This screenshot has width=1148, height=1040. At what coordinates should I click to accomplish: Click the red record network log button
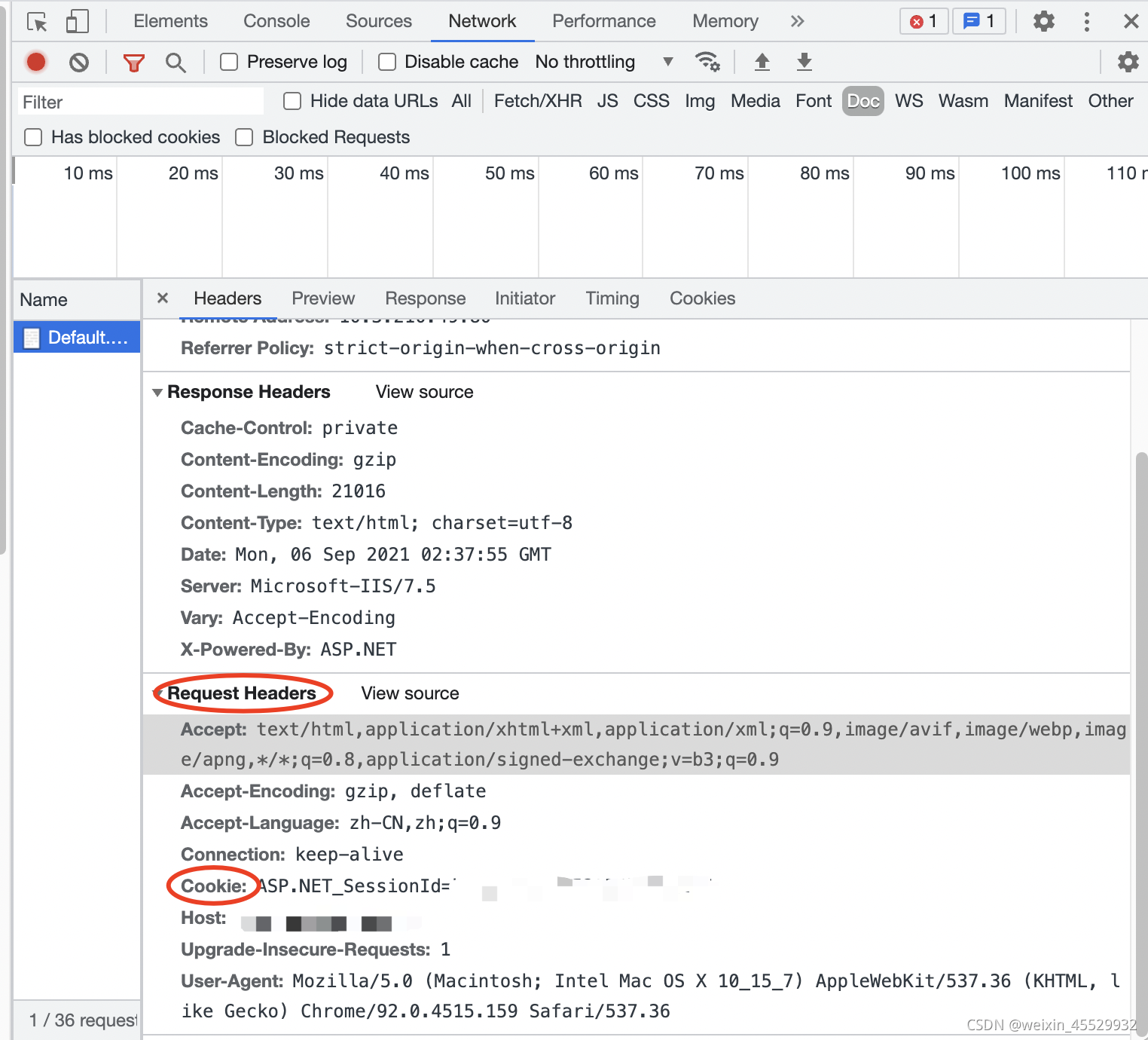click(x=36, y=62)
